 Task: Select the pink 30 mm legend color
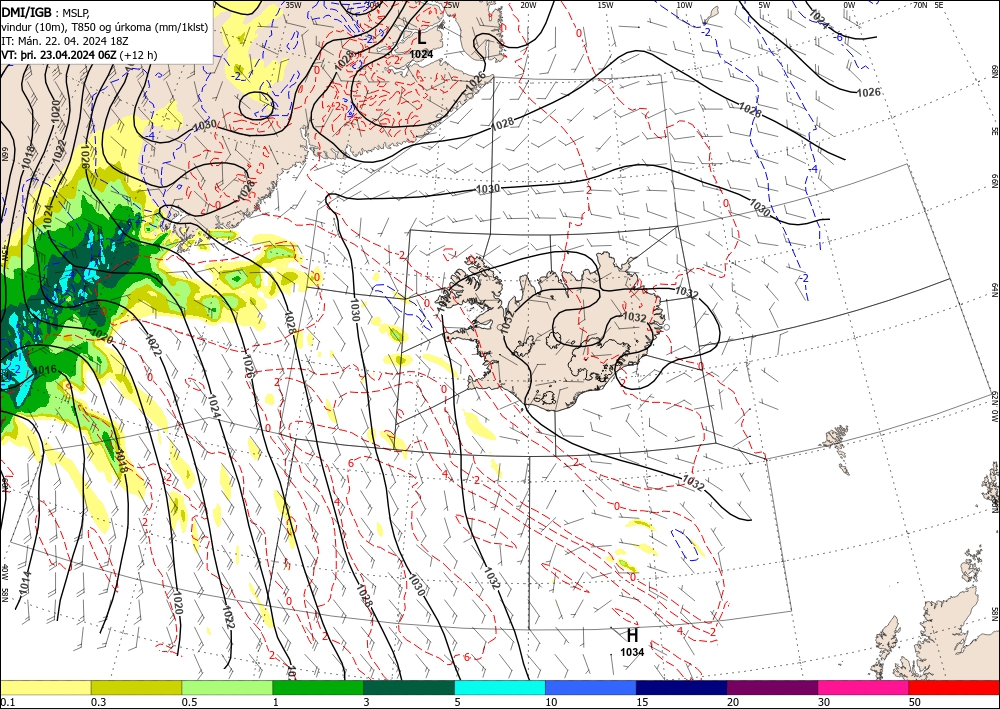864,688
